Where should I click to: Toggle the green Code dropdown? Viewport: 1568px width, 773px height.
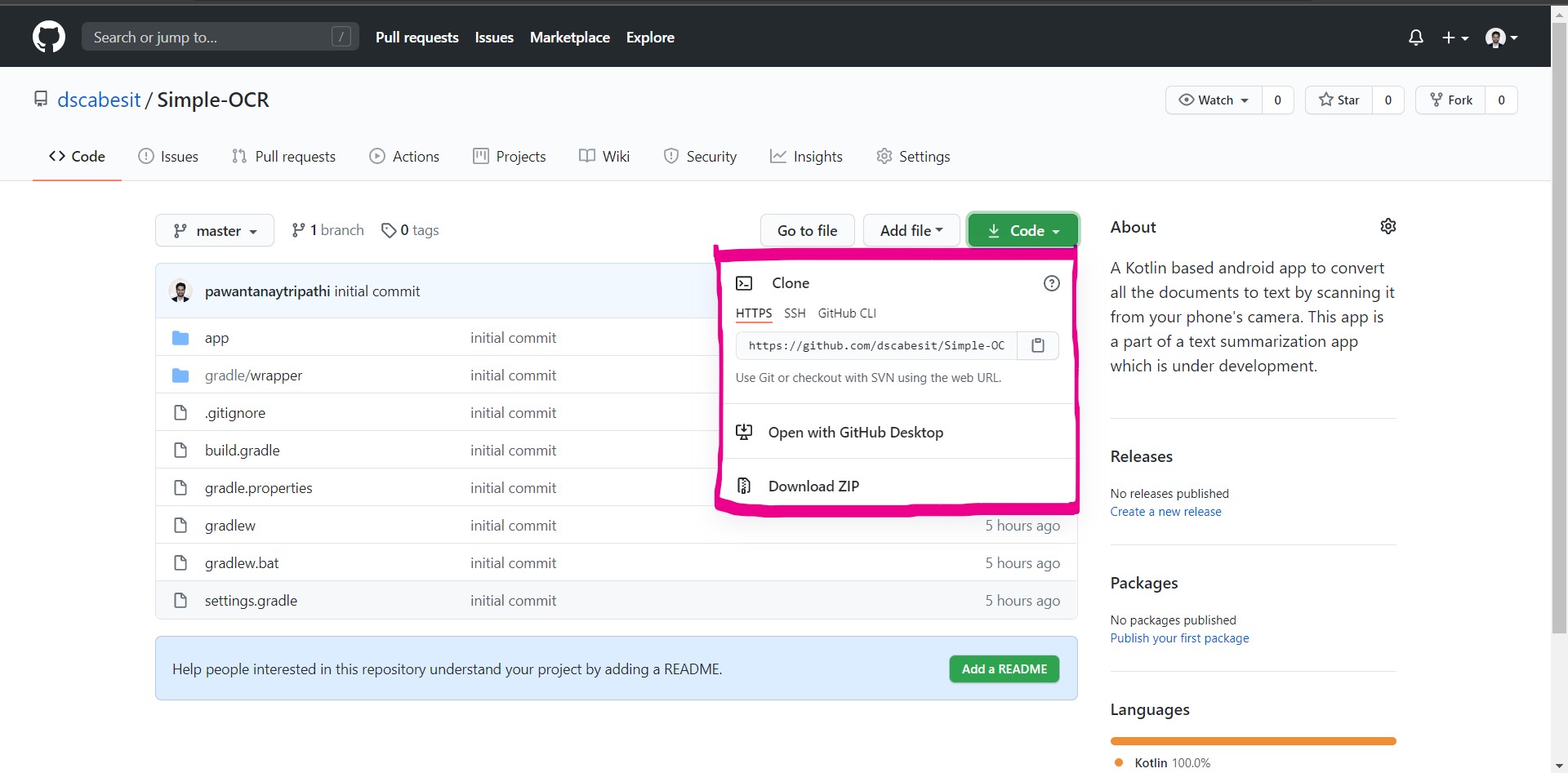click(x=1023, y=231)
